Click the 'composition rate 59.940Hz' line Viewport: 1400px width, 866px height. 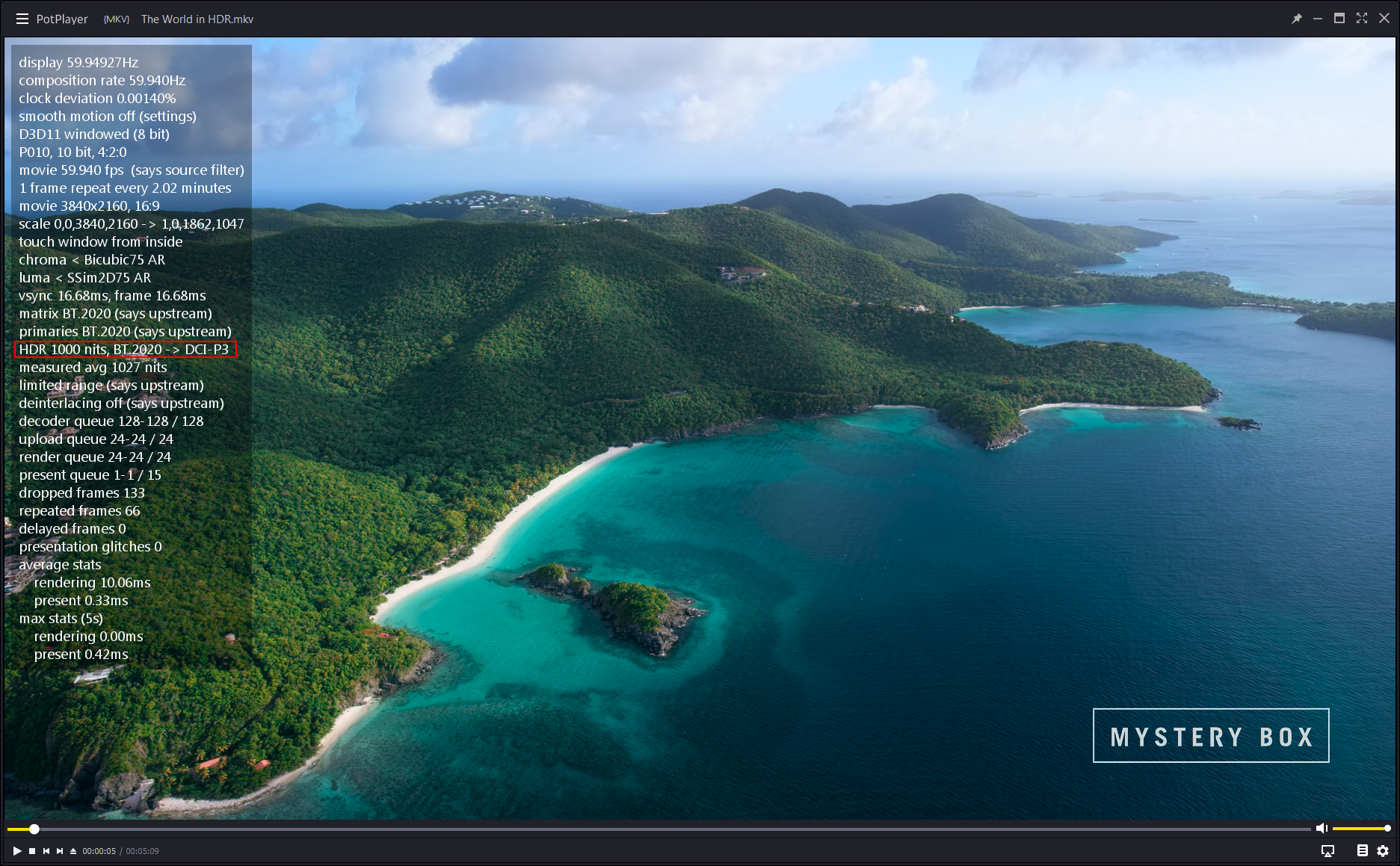(102, 81)
